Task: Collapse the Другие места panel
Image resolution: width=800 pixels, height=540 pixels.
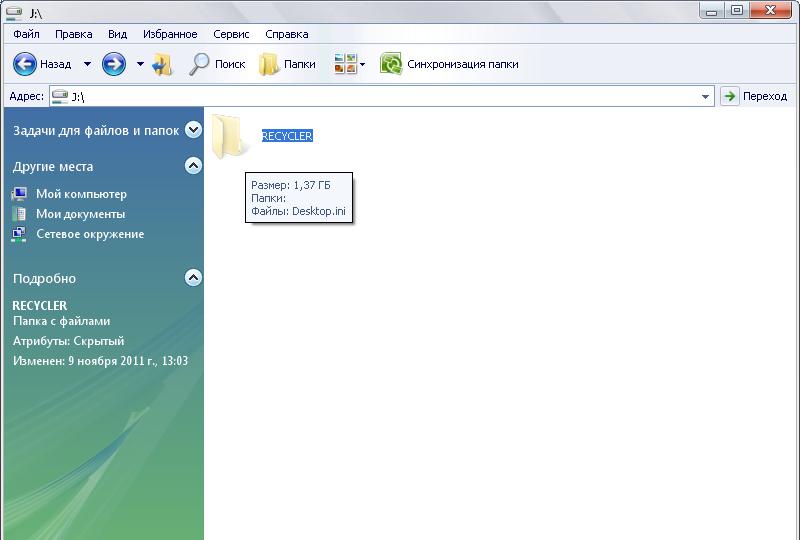Action: [193, 165]
